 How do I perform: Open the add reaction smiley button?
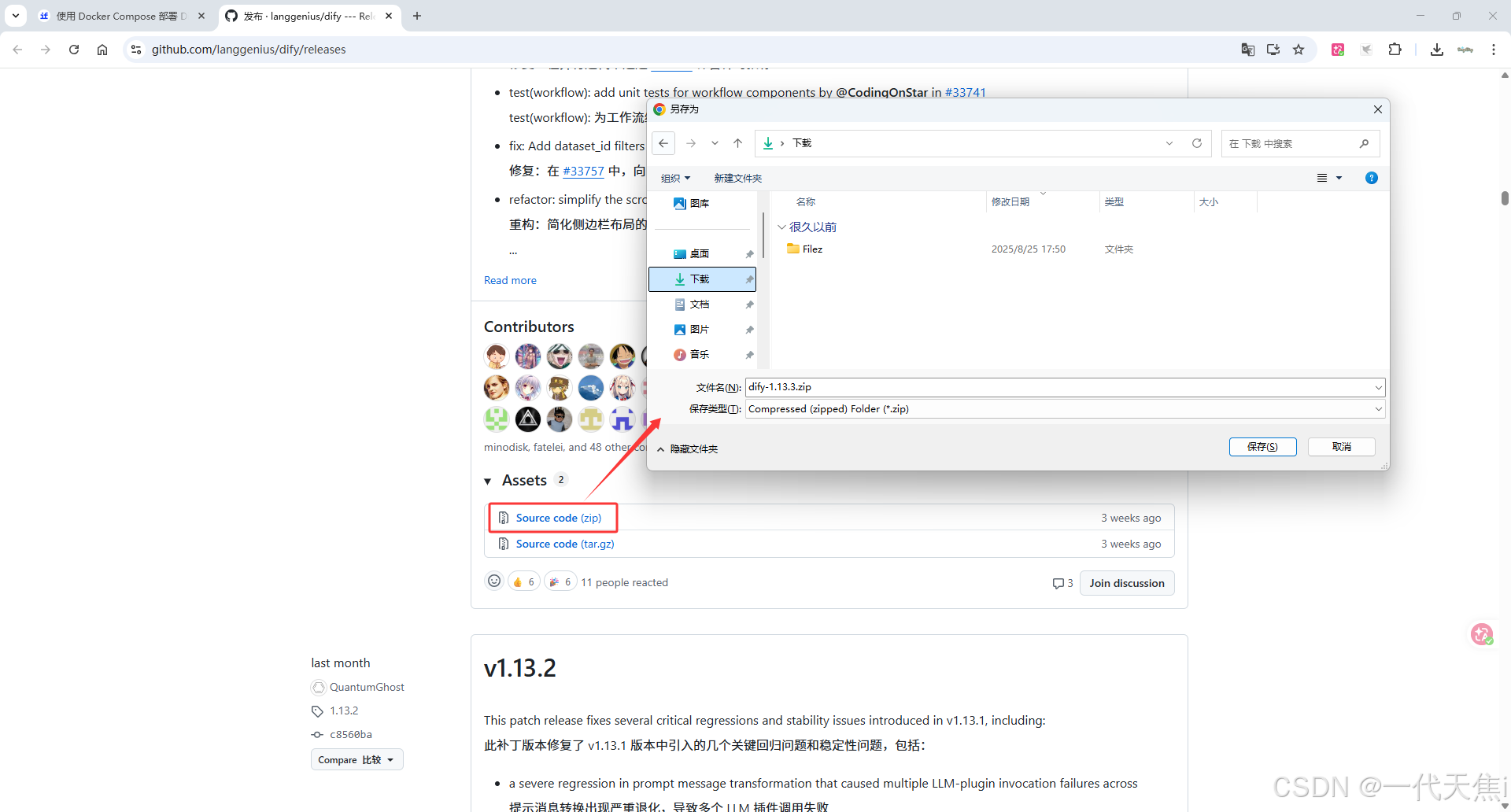(494, 581)
